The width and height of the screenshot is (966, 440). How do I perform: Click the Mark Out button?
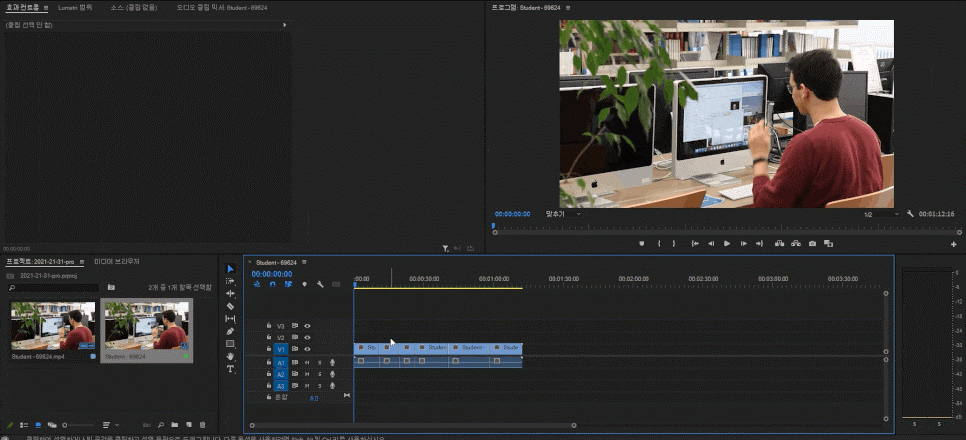point(673,243)
